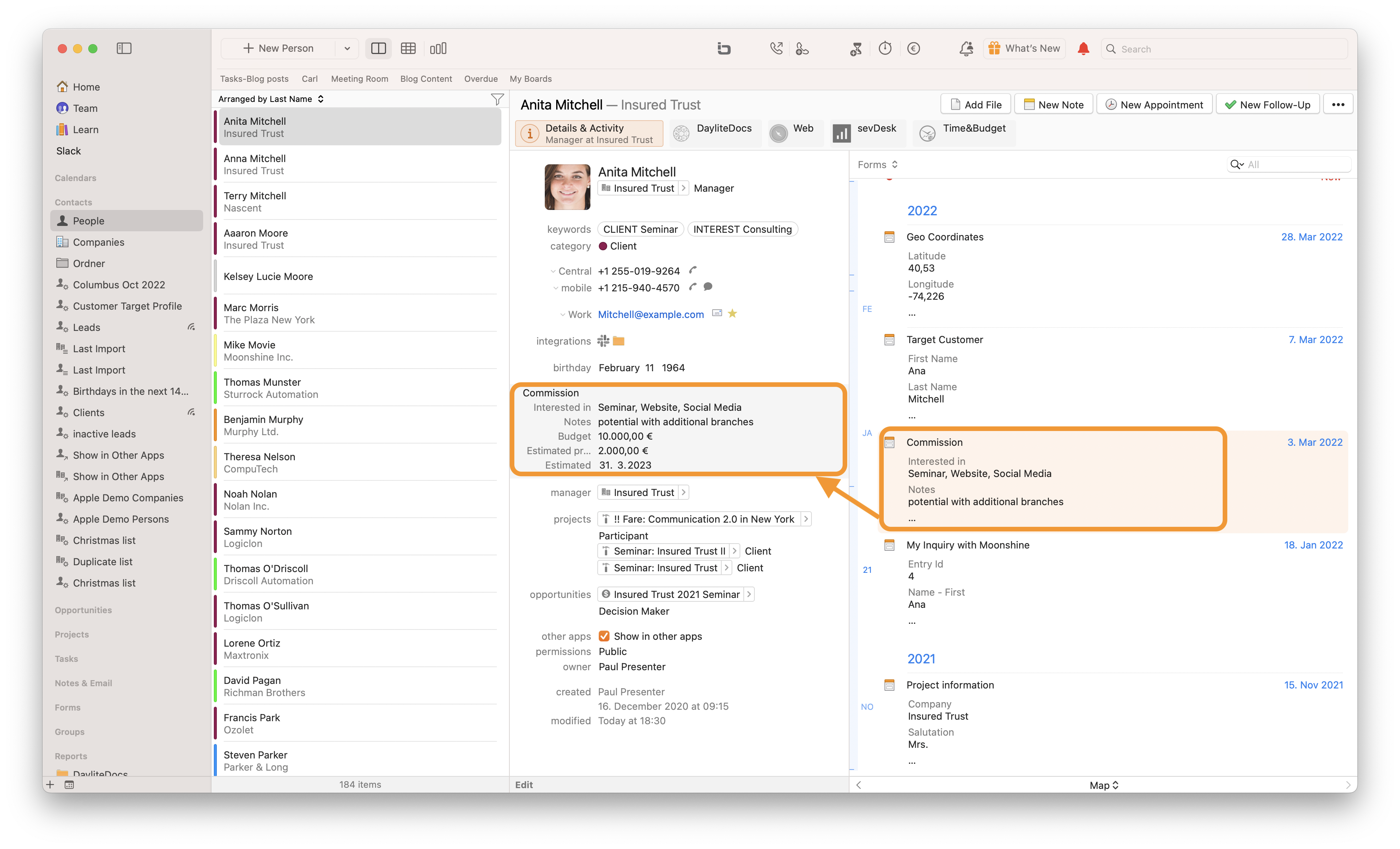Viewport: 1400px width, 849px height.
Task: Open the Map selector at bottom
Action: coord(1103,785)
